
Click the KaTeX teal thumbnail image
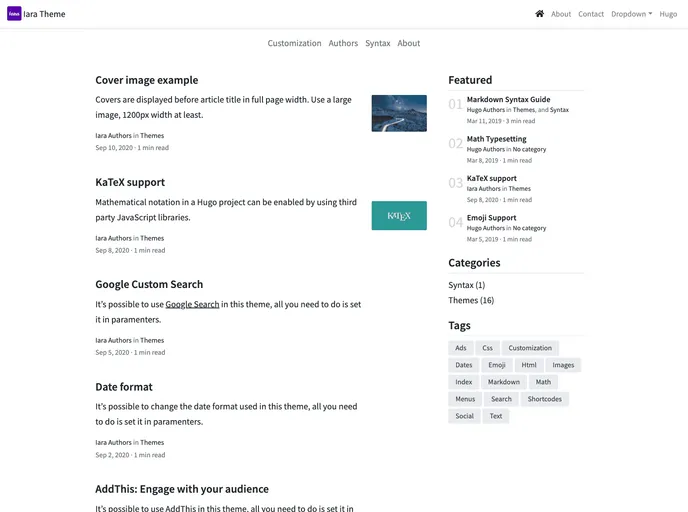[399, 215]
